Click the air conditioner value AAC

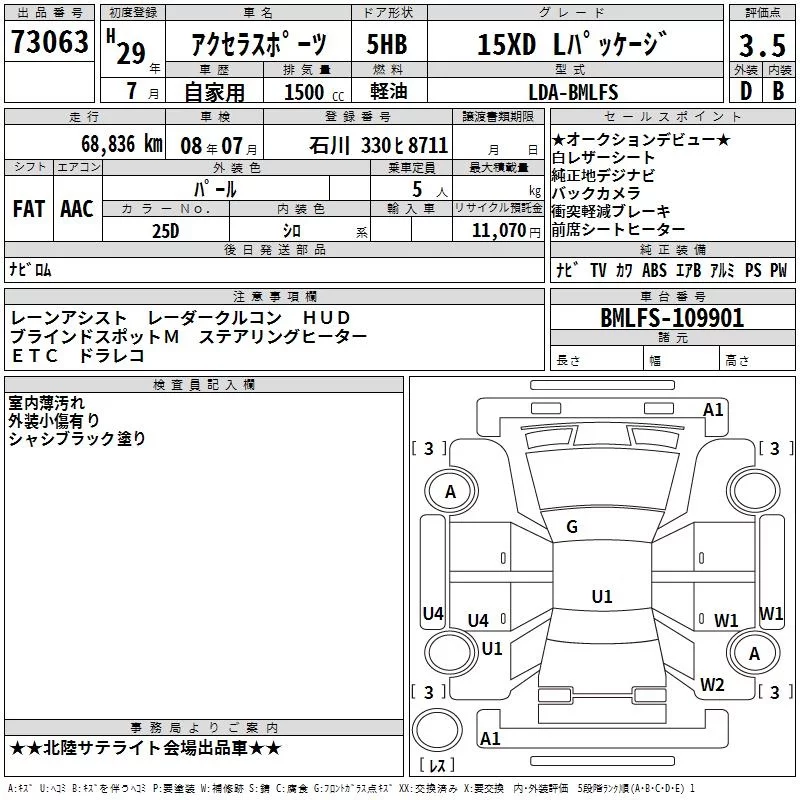click(77, 209)
